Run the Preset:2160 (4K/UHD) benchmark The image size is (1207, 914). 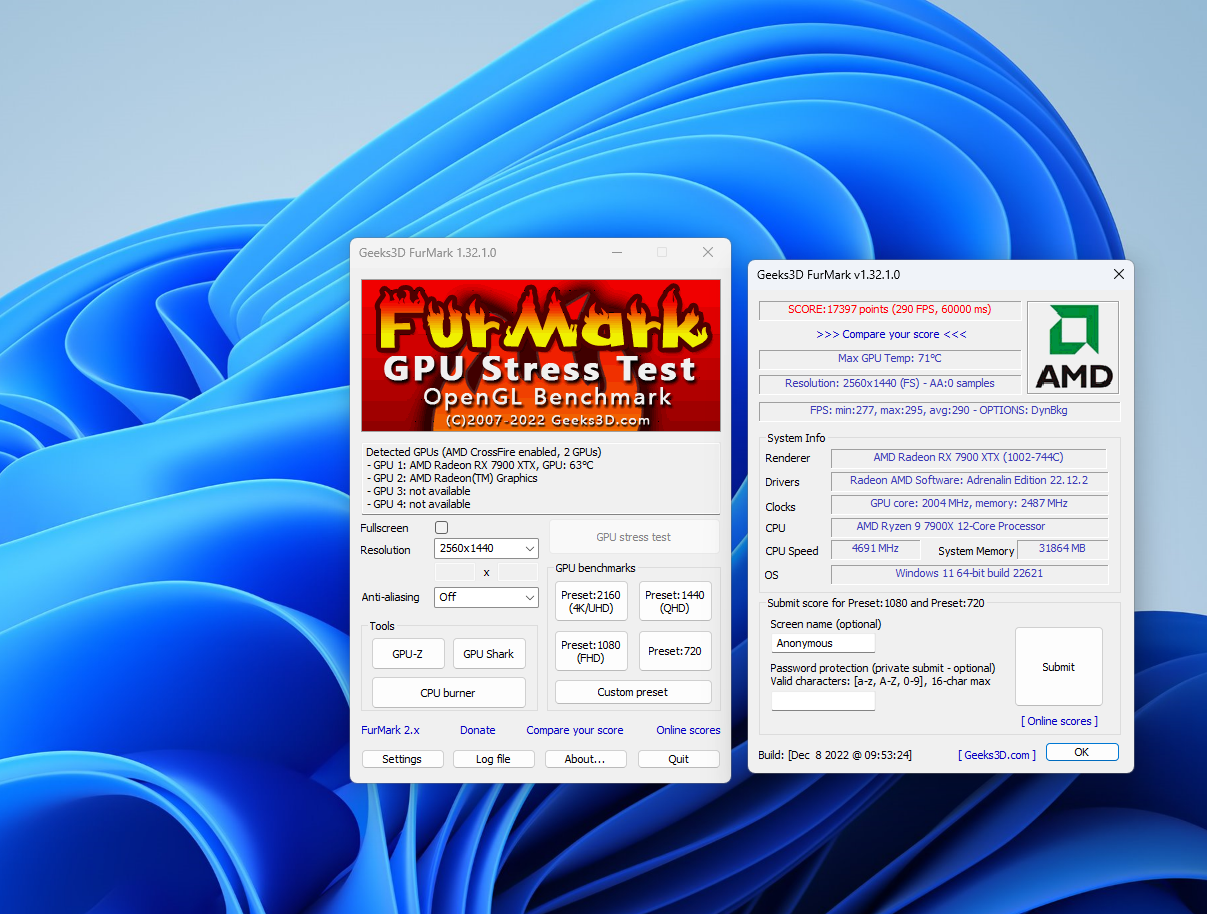click(x=591, y=600)
